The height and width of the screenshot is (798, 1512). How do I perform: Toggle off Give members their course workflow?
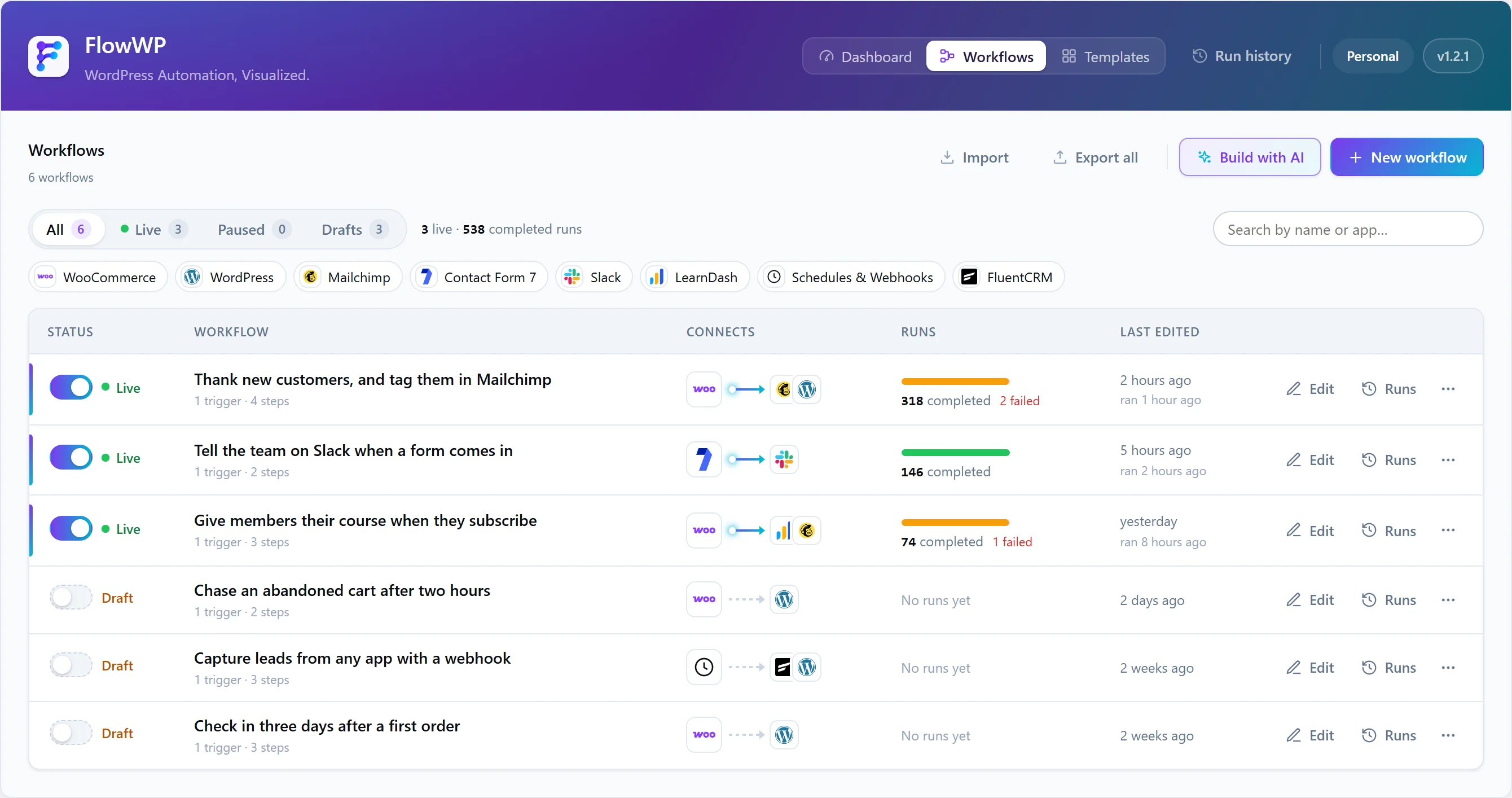click(71, 528)
